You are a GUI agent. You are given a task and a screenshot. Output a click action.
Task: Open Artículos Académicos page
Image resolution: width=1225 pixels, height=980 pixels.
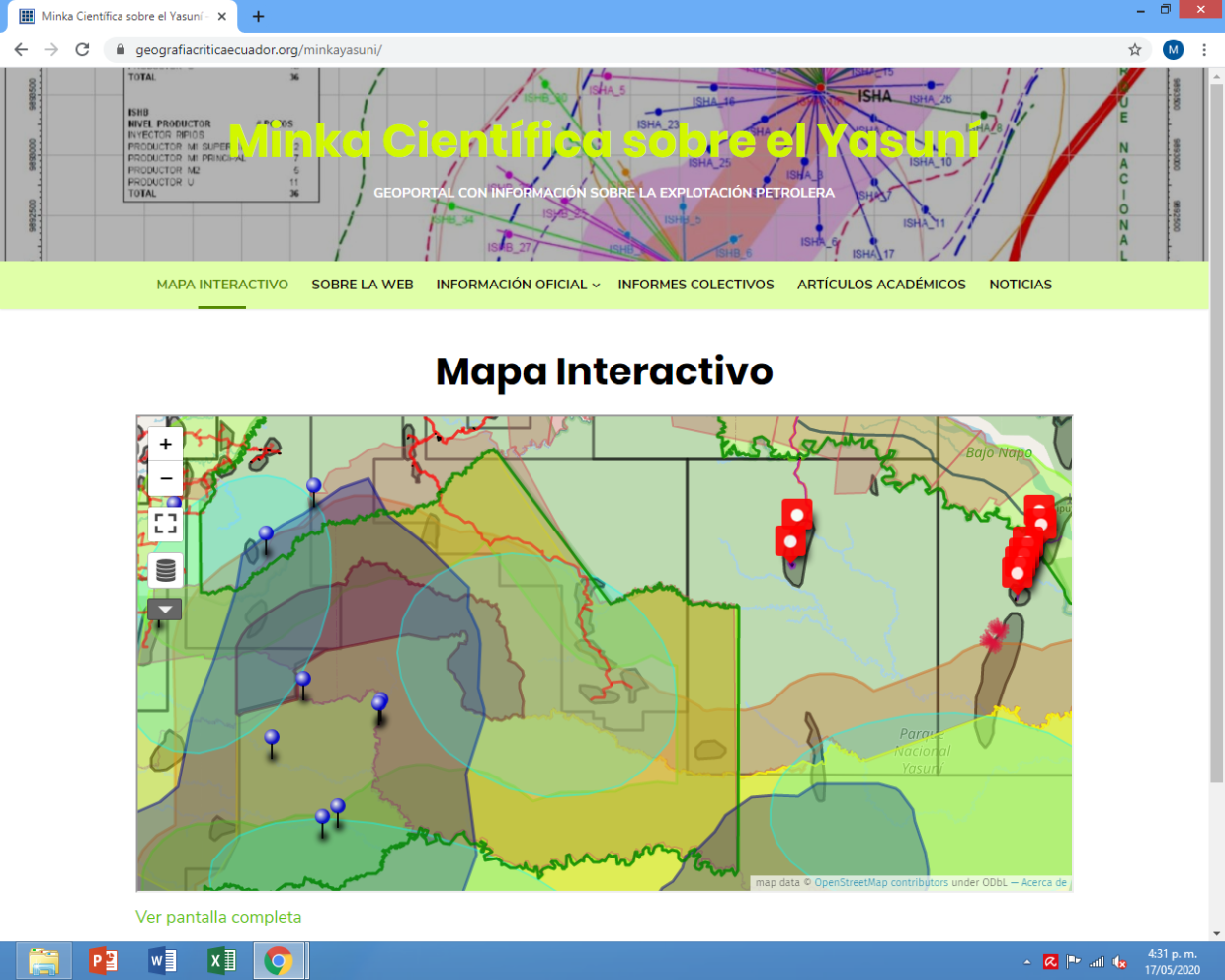(x=881, y=285)
